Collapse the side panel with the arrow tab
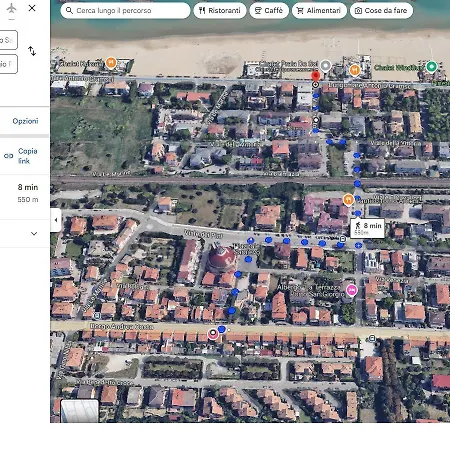This screenshot has height=450, width=450. click(x=56, y=220)
